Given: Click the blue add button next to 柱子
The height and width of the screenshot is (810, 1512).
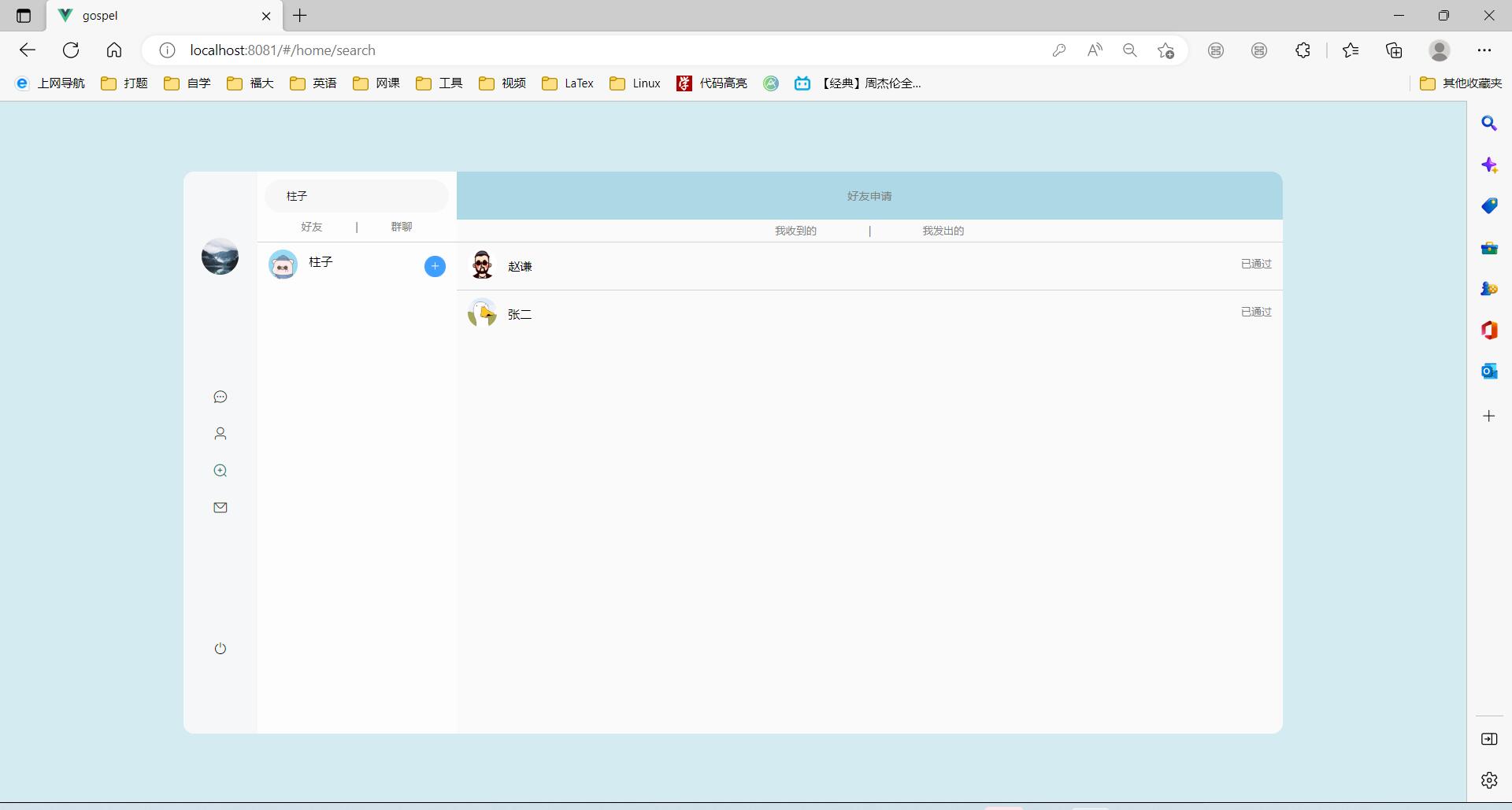Looking at the screenshot, I should (x=435, y=266).
